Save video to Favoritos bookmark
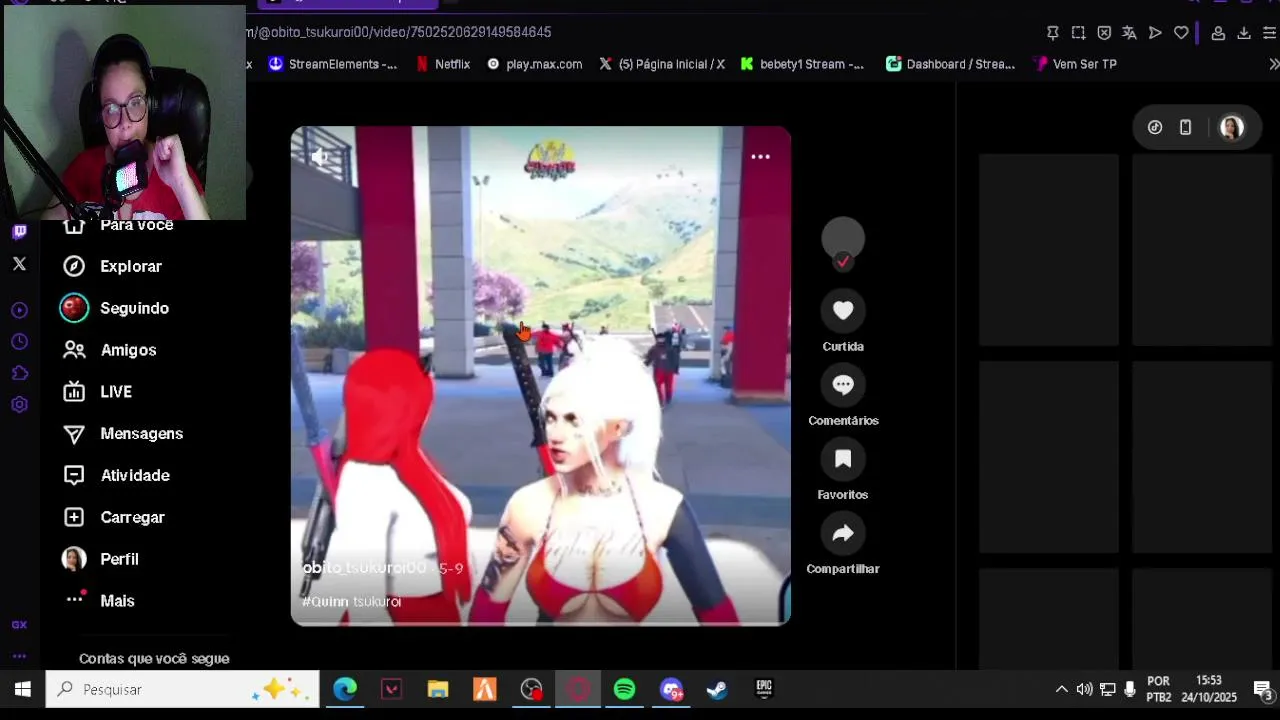Screen dimensions: 1280x720 (843, 459)
